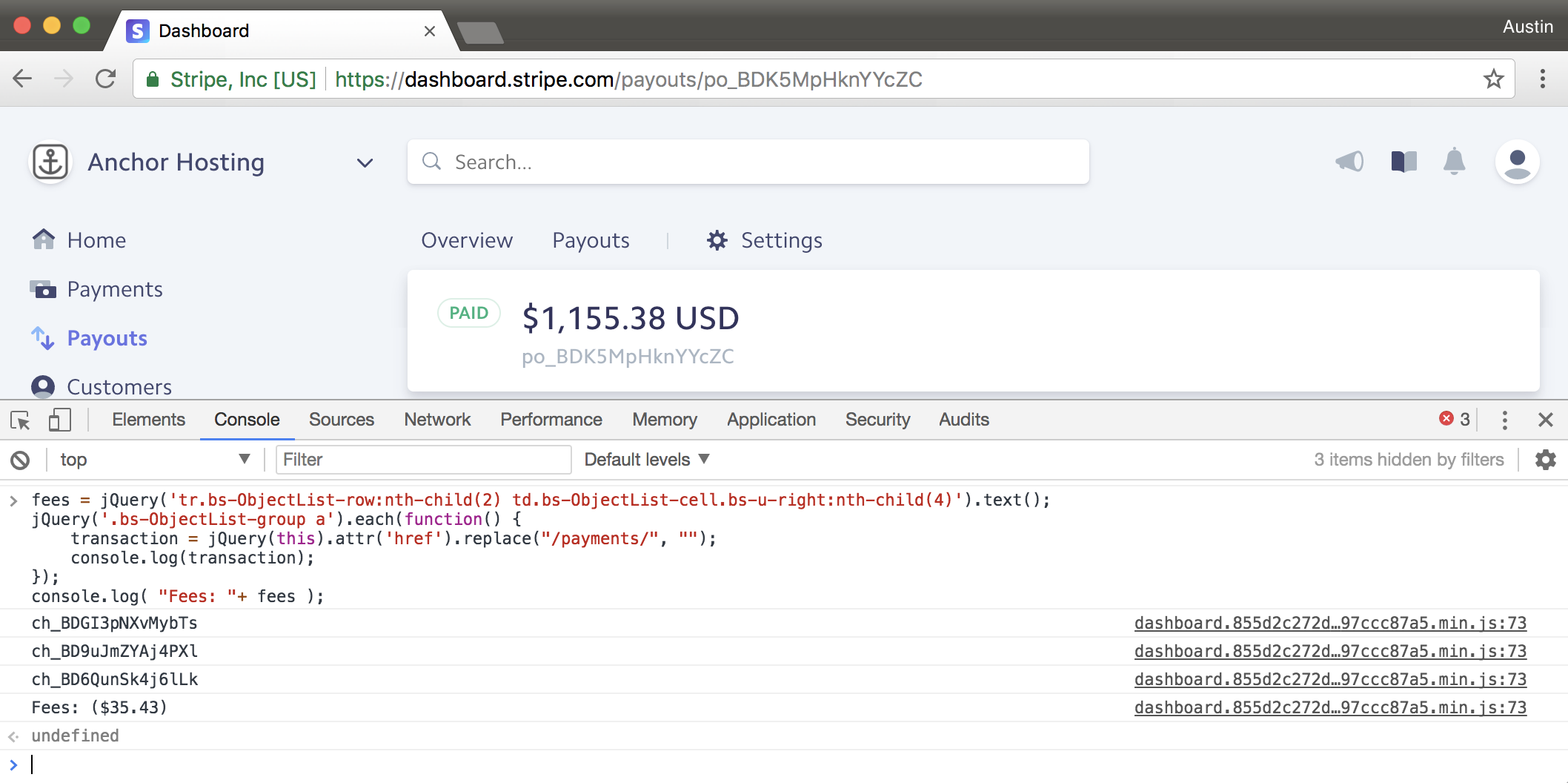Click the Search input field
The height and width of the screenshot is (783, 1568).
point(748,162)
